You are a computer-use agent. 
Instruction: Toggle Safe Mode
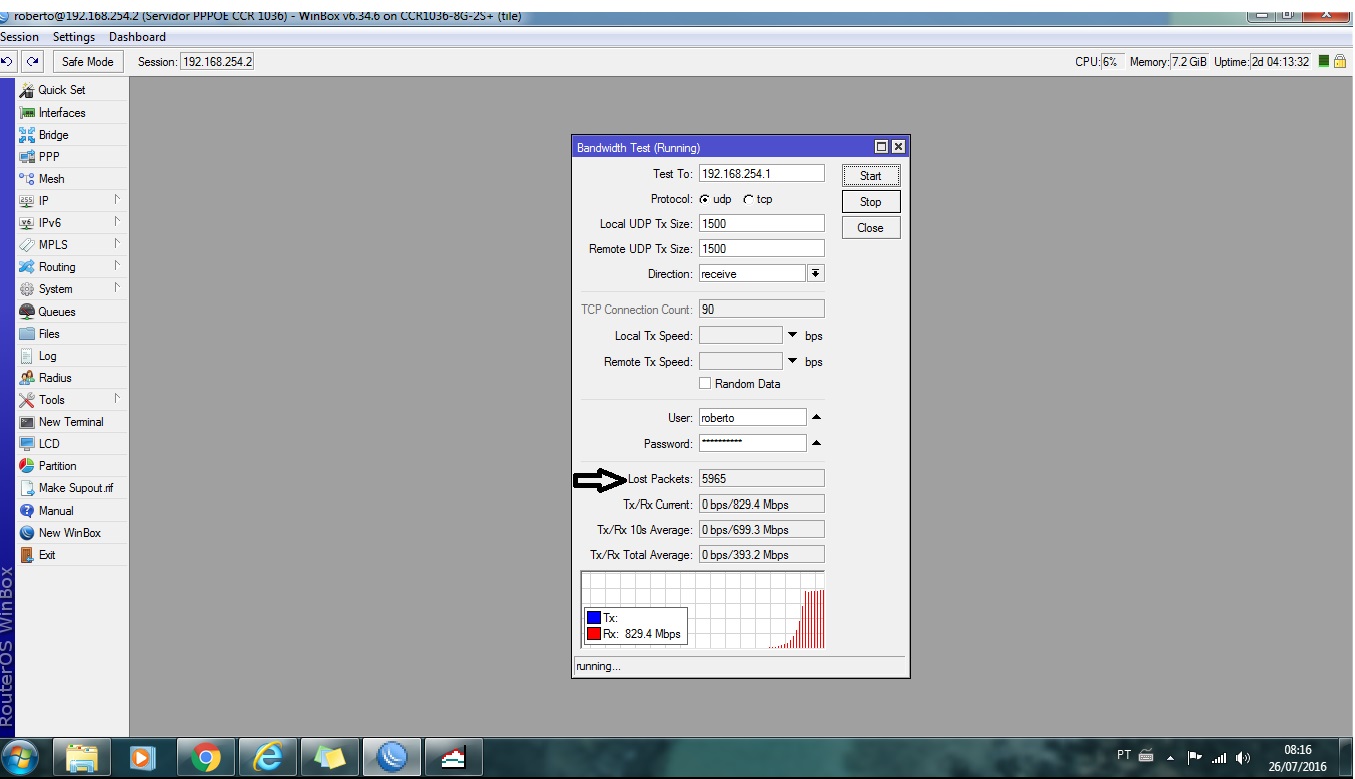tap(88, 62)
